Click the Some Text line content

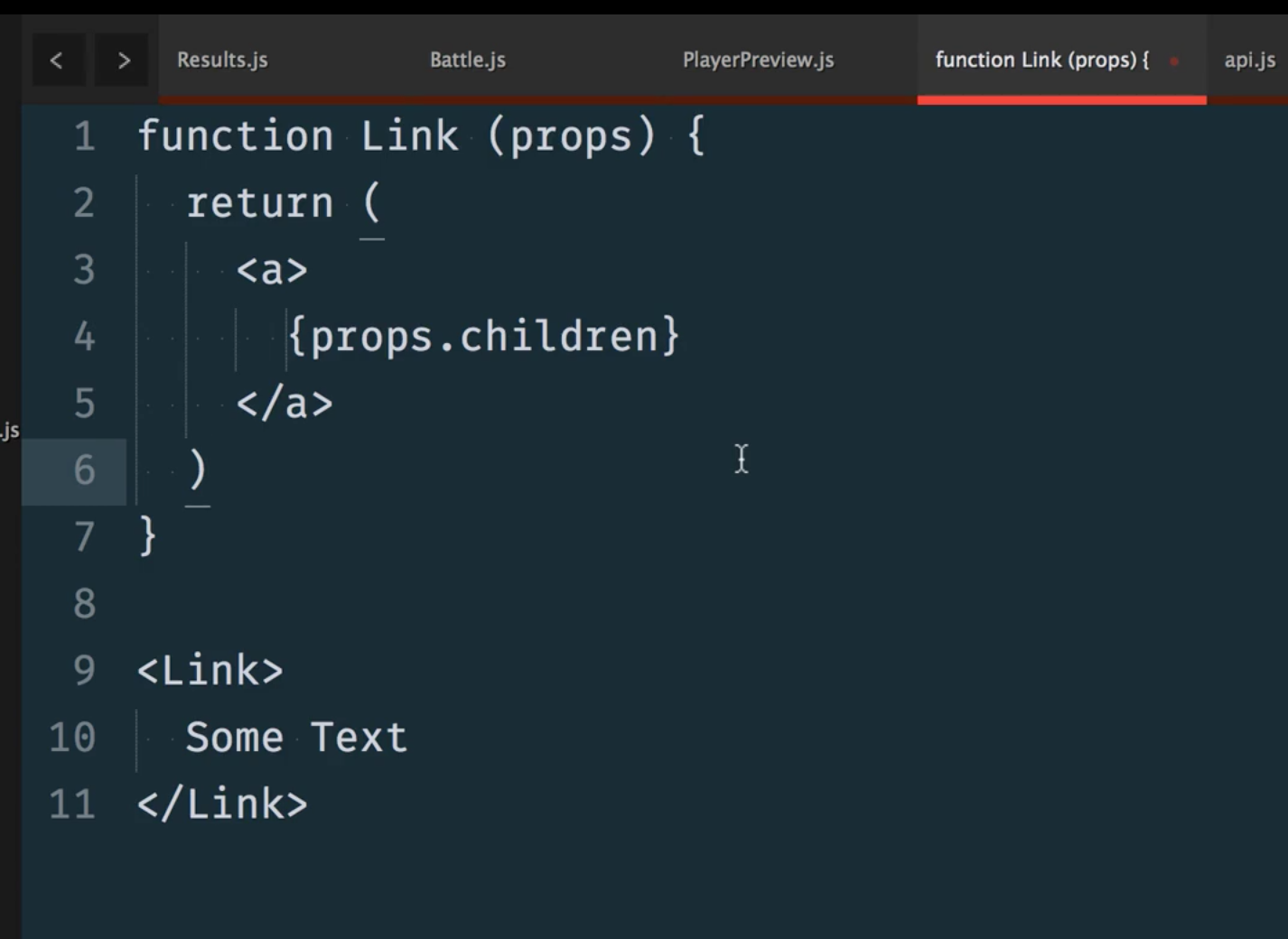296,738
